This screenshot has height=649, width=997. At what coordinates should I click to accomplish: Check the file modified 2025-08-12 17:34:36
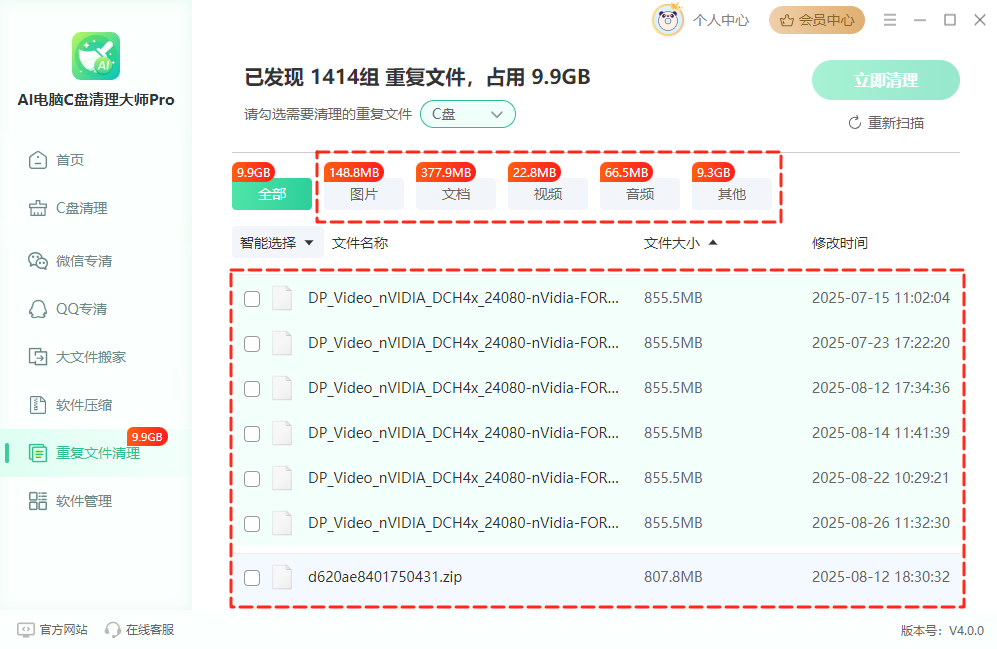click(252, 389)
